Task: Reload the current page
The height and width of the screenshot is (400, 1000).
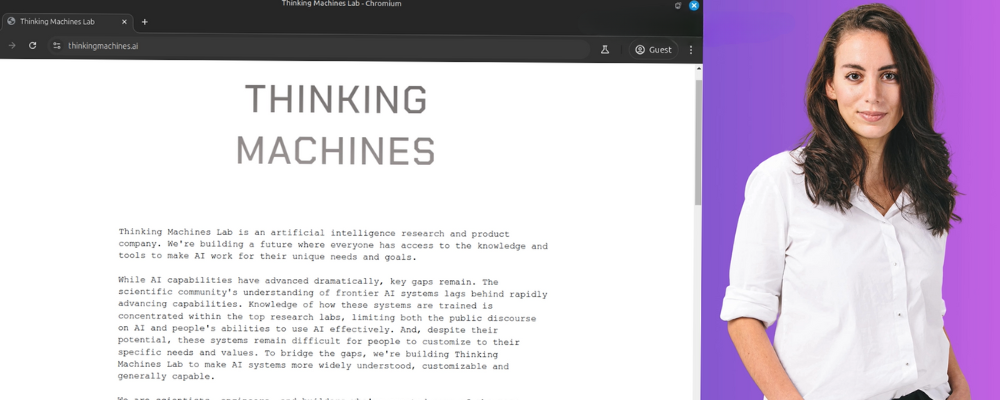Action: point(32,46)
